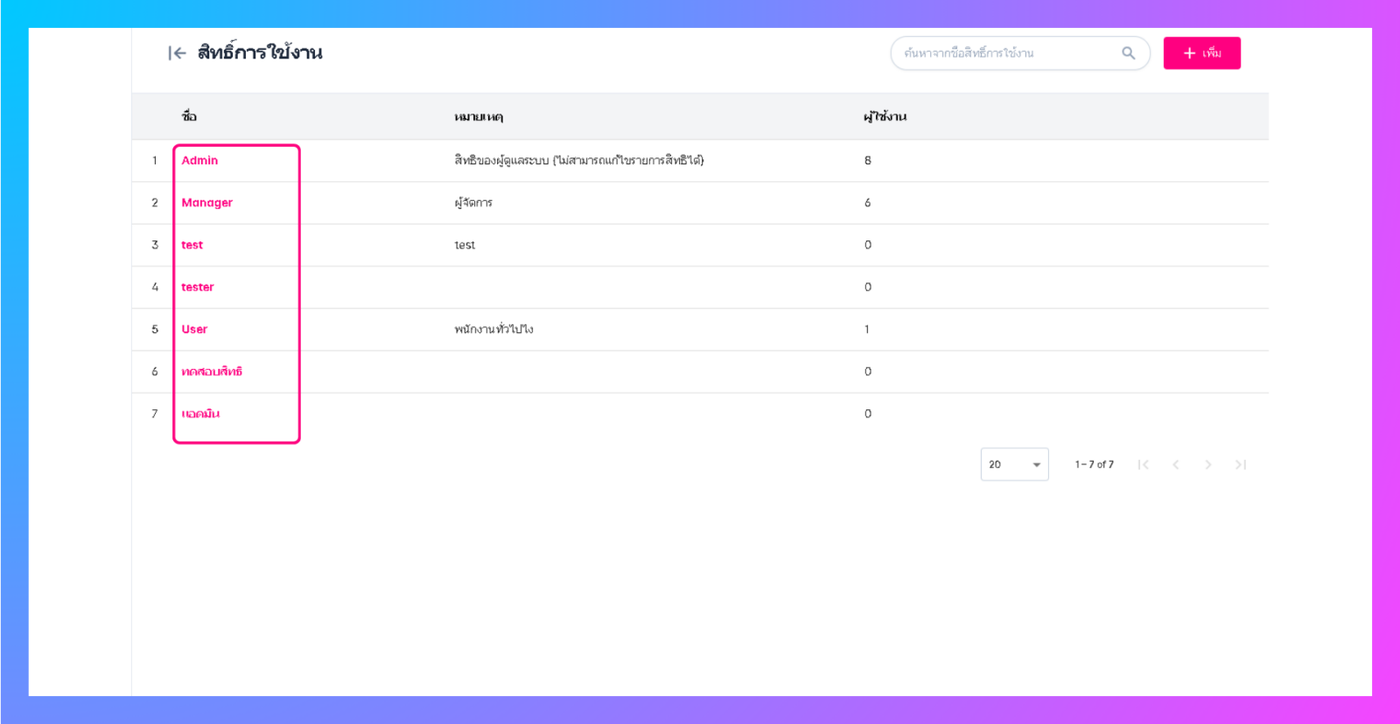
Task: Focus the permission name search field
Action: 1005,54
